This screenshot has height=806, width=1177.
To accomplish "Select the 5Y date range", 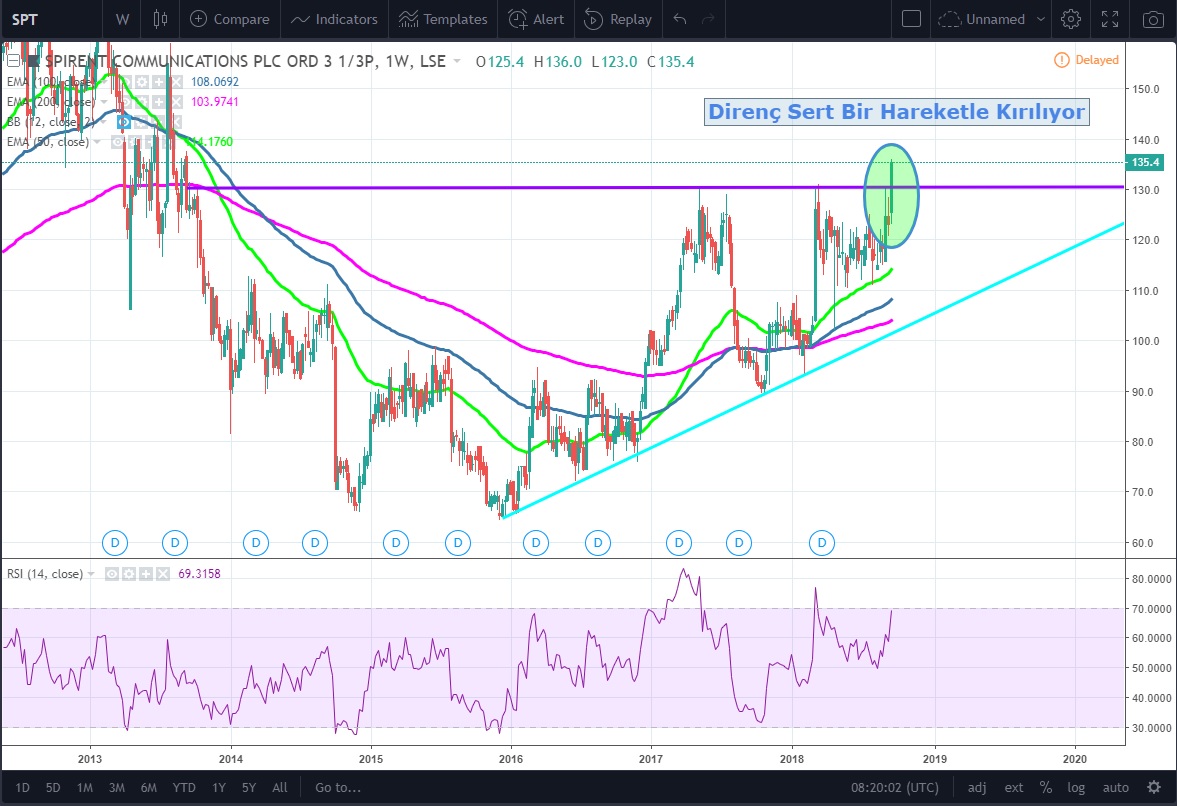I will pos(249,787).
